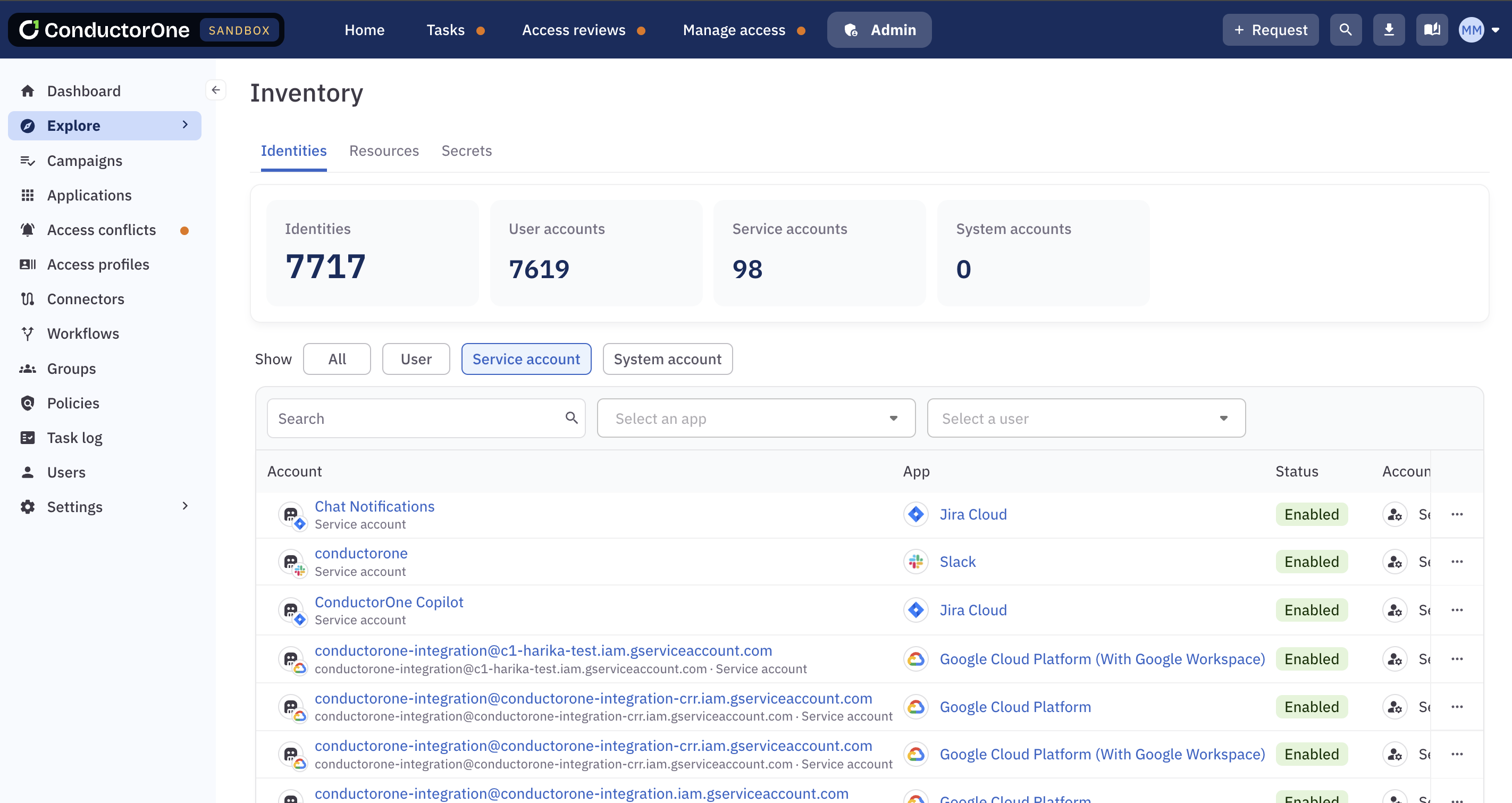This screenshot has width=1512, height=803.
Task: Open Connectors from the sidebar
Action: (x=86, y=299)
